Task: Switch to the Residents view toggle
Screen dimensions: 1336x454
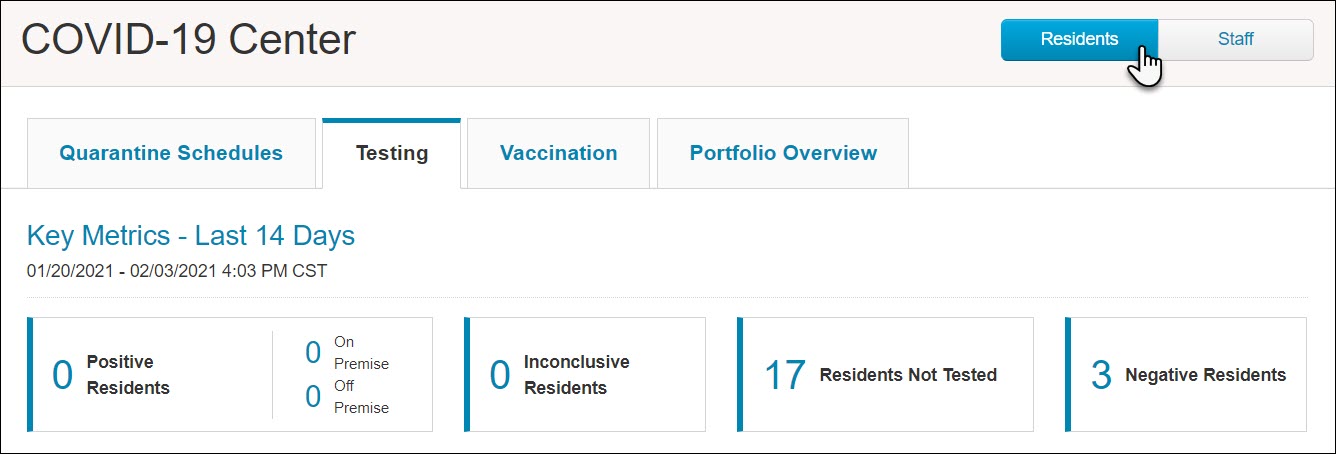Action: coord(1079,40)
